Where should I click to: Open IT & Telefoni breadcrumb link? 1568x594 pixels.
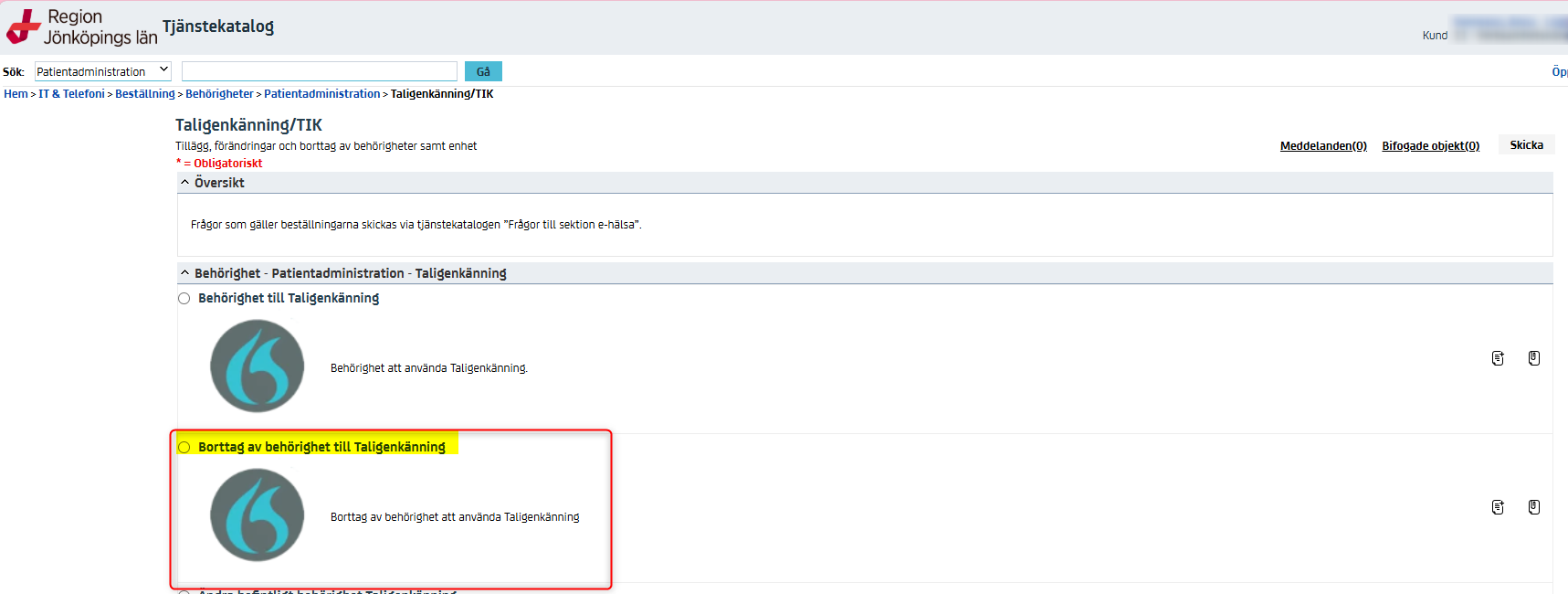tap(71, 94)
